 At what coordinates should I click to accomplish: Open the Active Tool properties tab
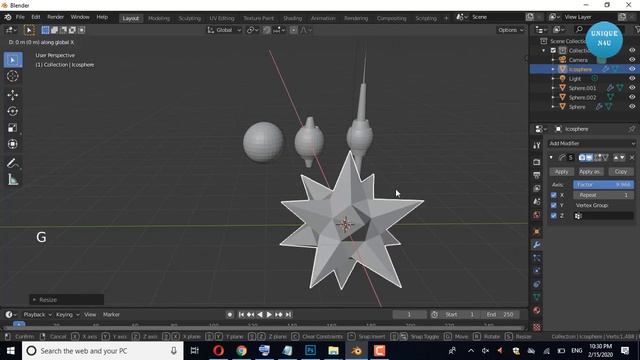tap(537, 145)
